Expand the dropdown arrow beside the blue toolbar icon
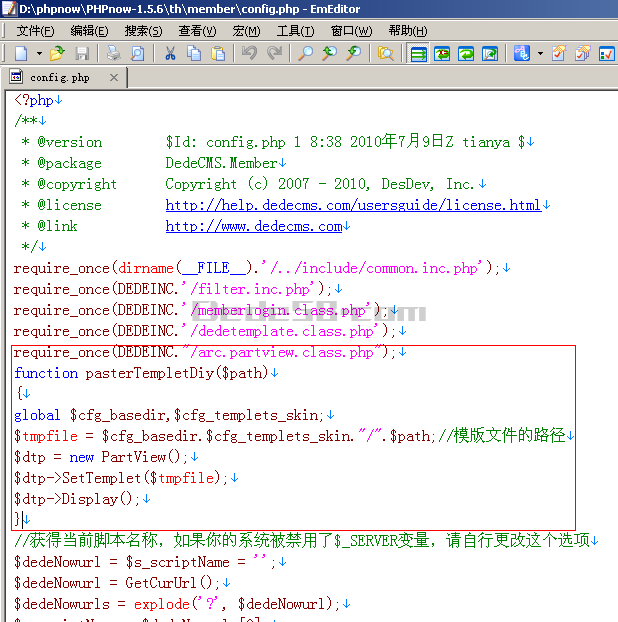This screenshot has width=618, height=622. 540,53
